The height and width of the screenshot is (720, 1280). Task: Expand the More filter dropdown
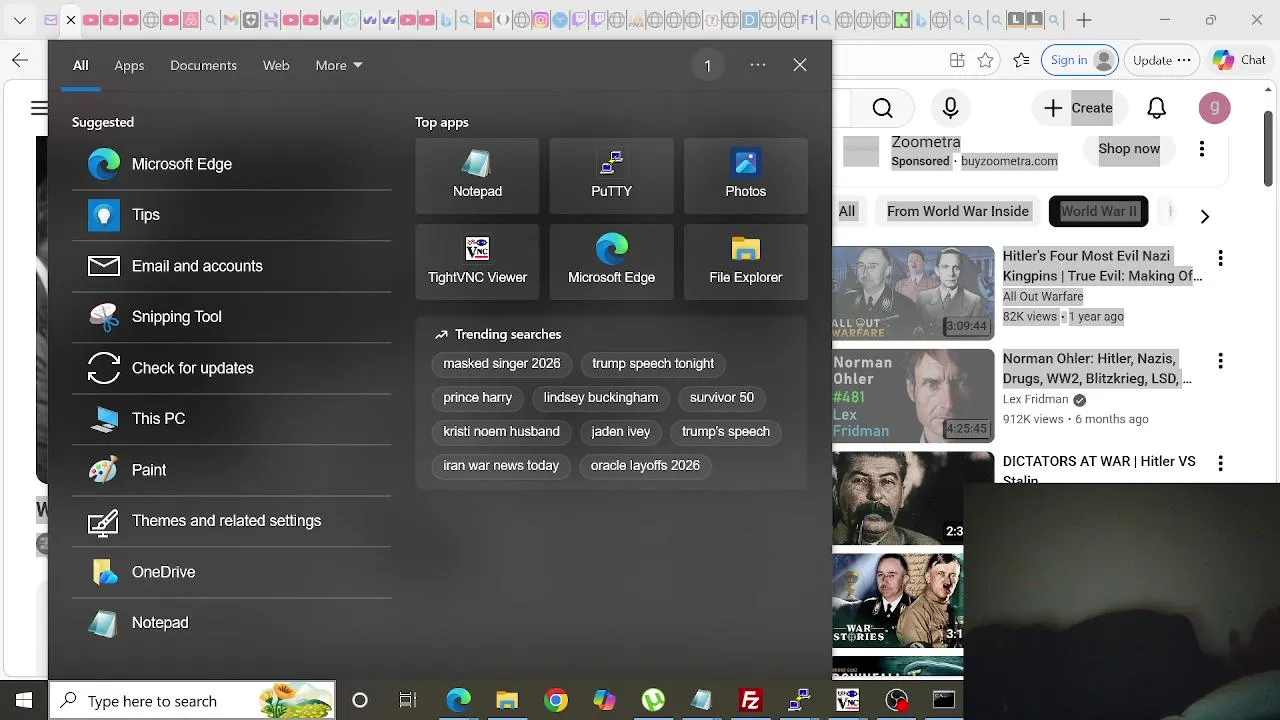point(339,65)
